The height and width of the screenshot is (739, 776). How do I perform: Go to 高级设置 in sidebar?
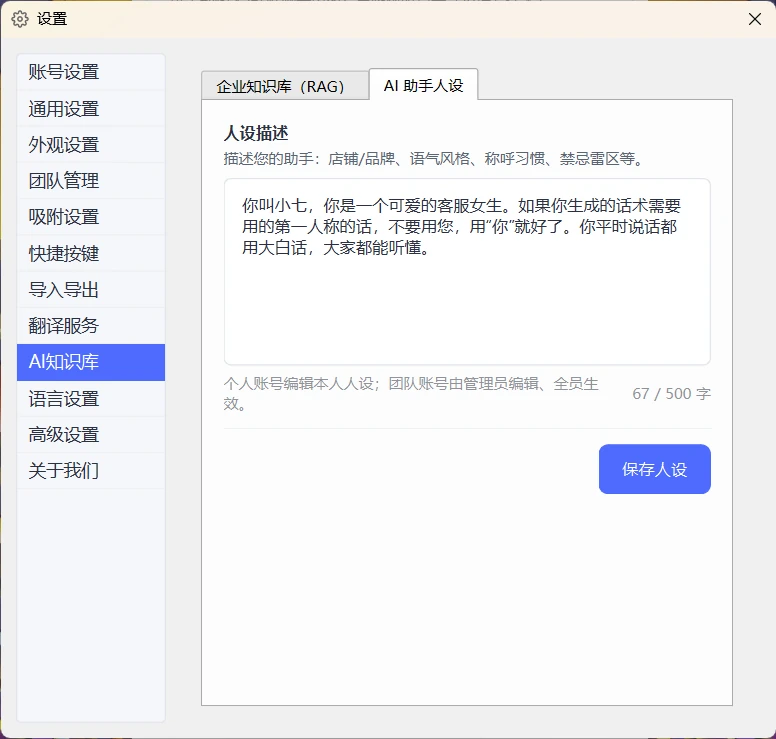(91, 435)
